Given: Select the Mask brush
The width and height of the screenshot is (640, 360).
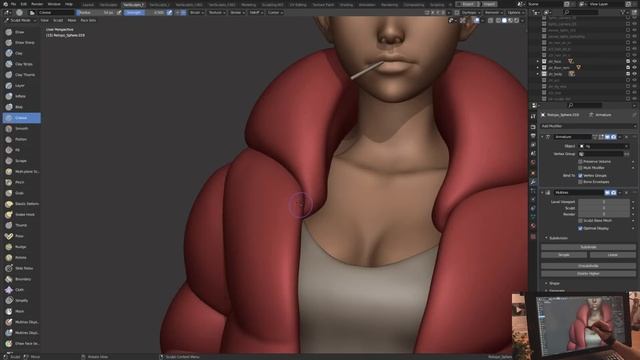Looking at the screenshot, I should (x=21, y=311).
